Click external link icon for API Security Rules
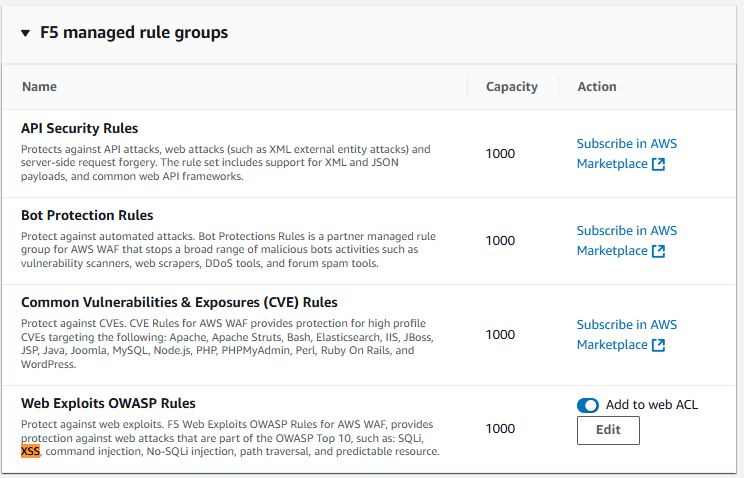The width and height of the screenshot is (744, 478). (x=659, y=164)
